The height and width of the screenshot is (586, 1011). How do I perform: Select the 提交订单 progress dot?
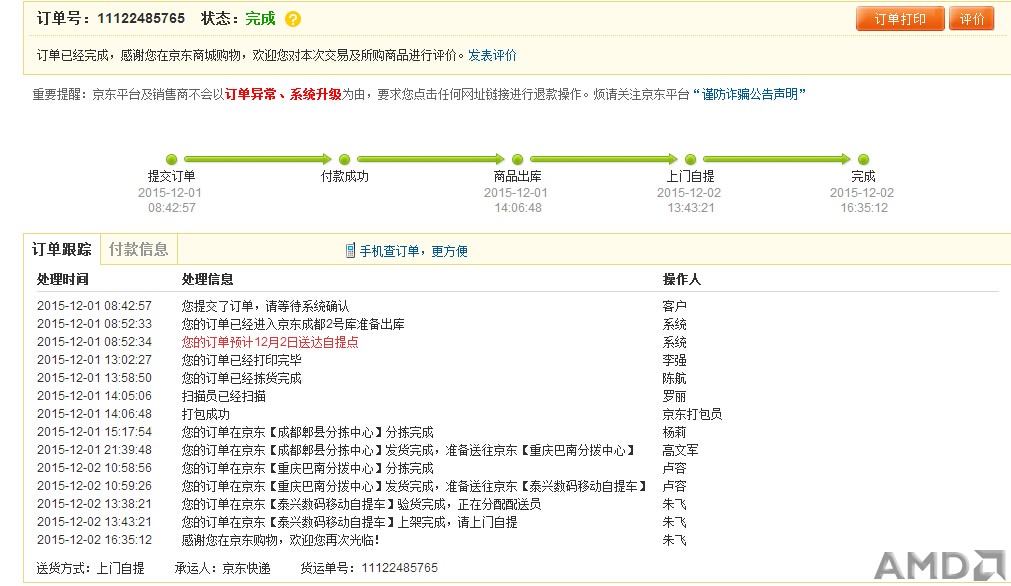[171, 159]
